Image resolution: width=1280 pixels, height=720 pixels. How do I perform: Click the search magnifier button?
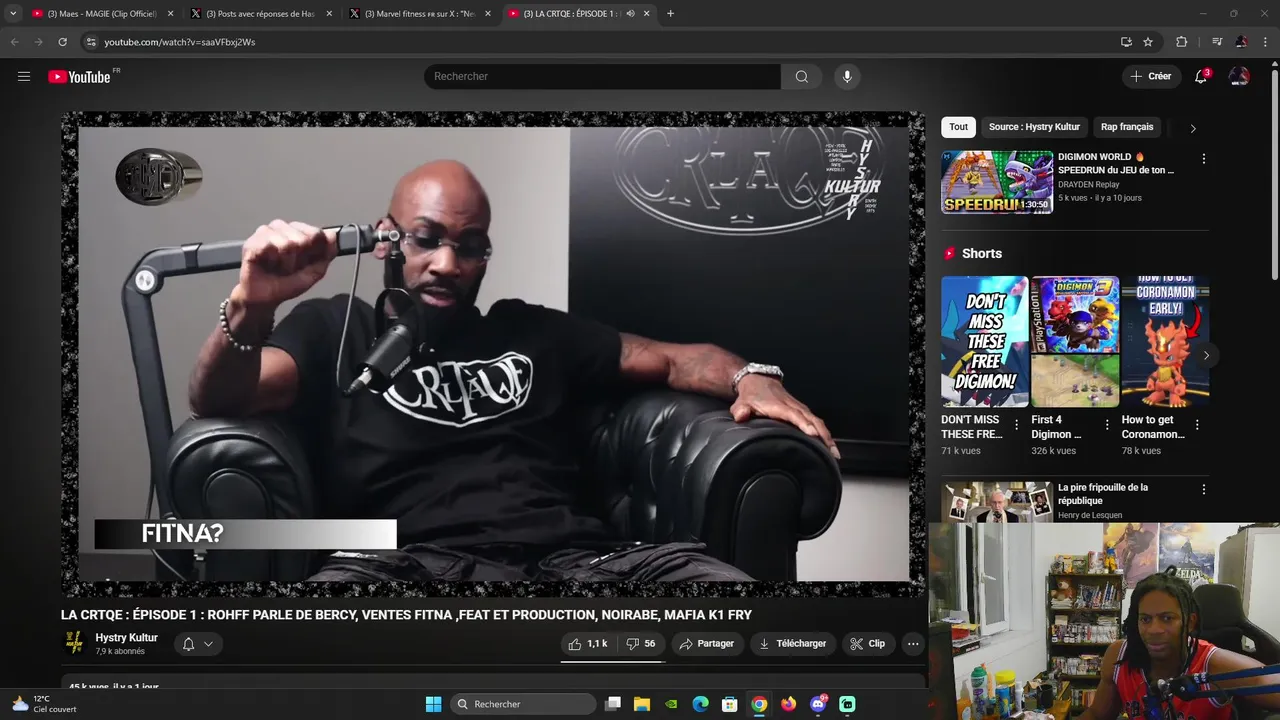(802, 77)
